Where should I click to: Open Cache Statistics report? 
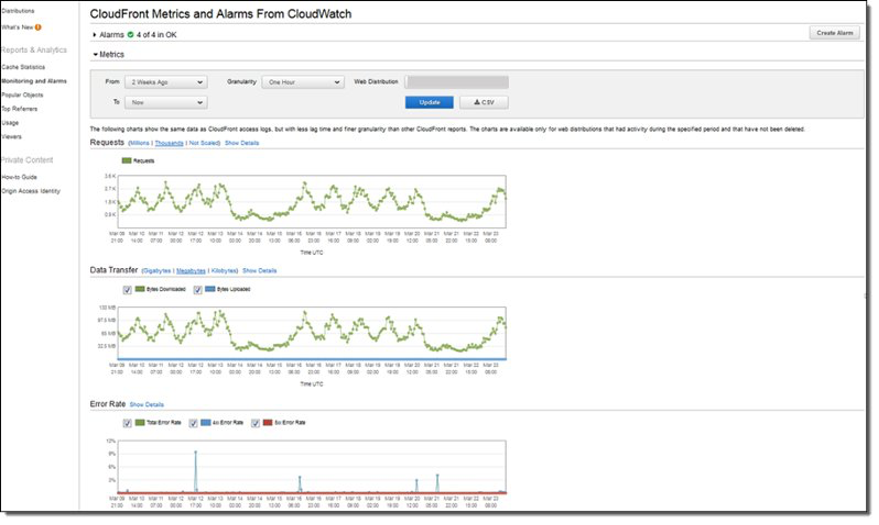pos(23,67)
